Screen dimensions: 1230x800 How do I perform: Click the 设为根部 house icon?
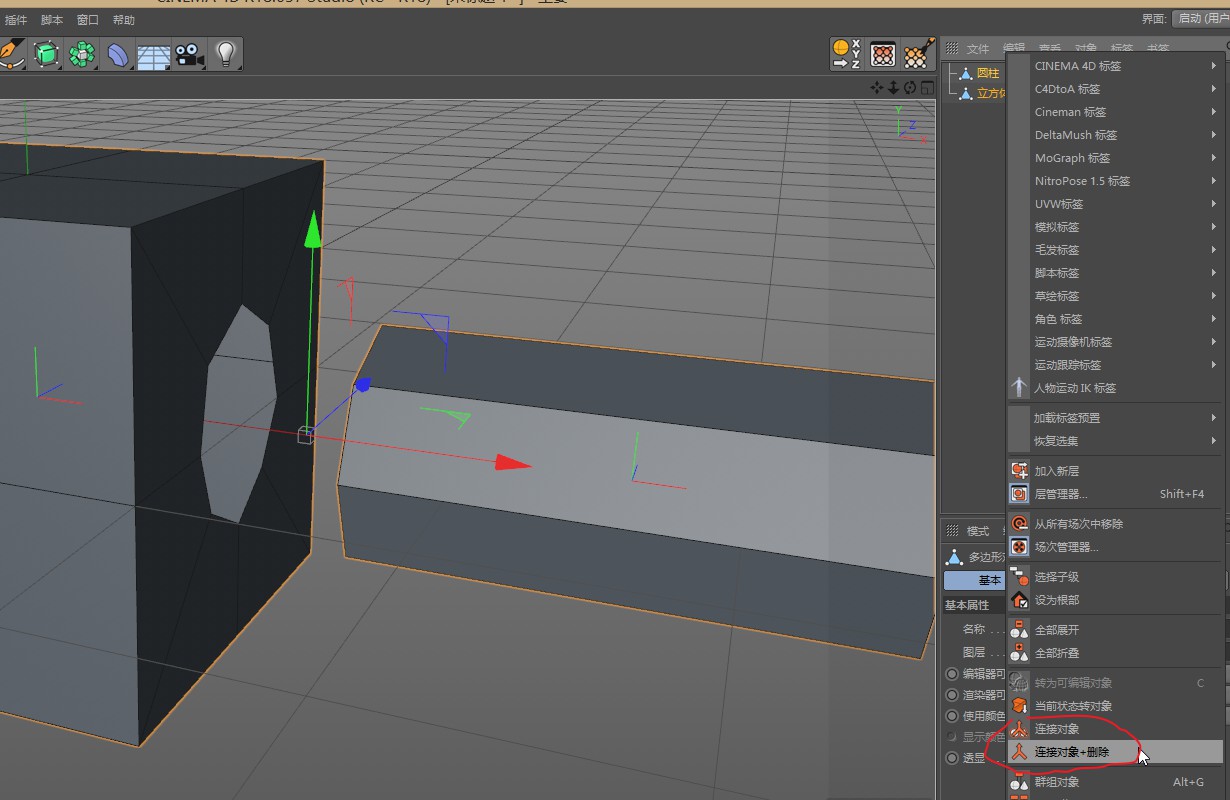pos(1019,599)
